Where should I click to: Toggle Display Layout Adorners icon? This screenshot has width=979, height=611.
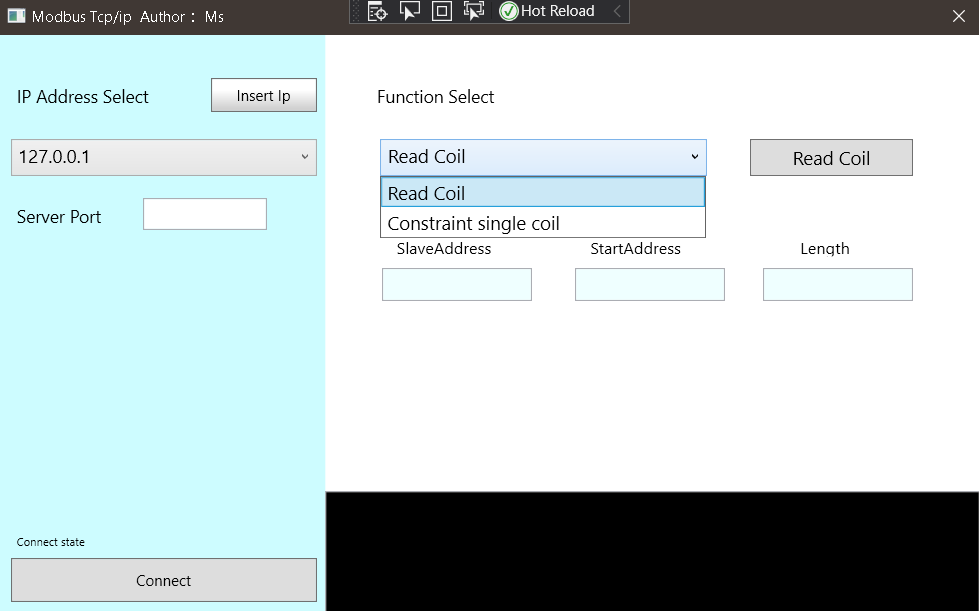click(442, 11)
